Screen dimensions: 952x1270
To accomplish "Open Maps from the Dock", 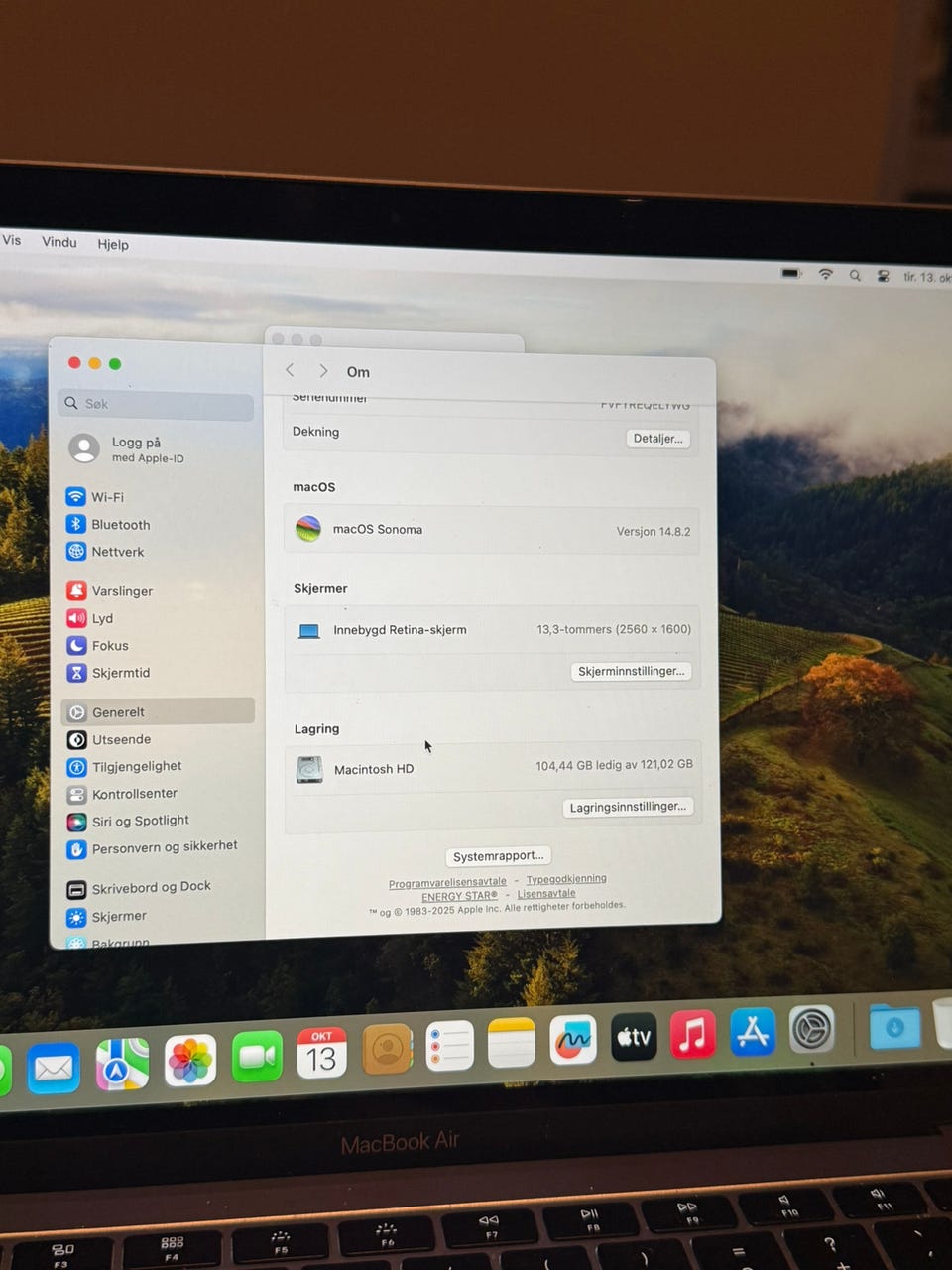I will coord(122,1066).
